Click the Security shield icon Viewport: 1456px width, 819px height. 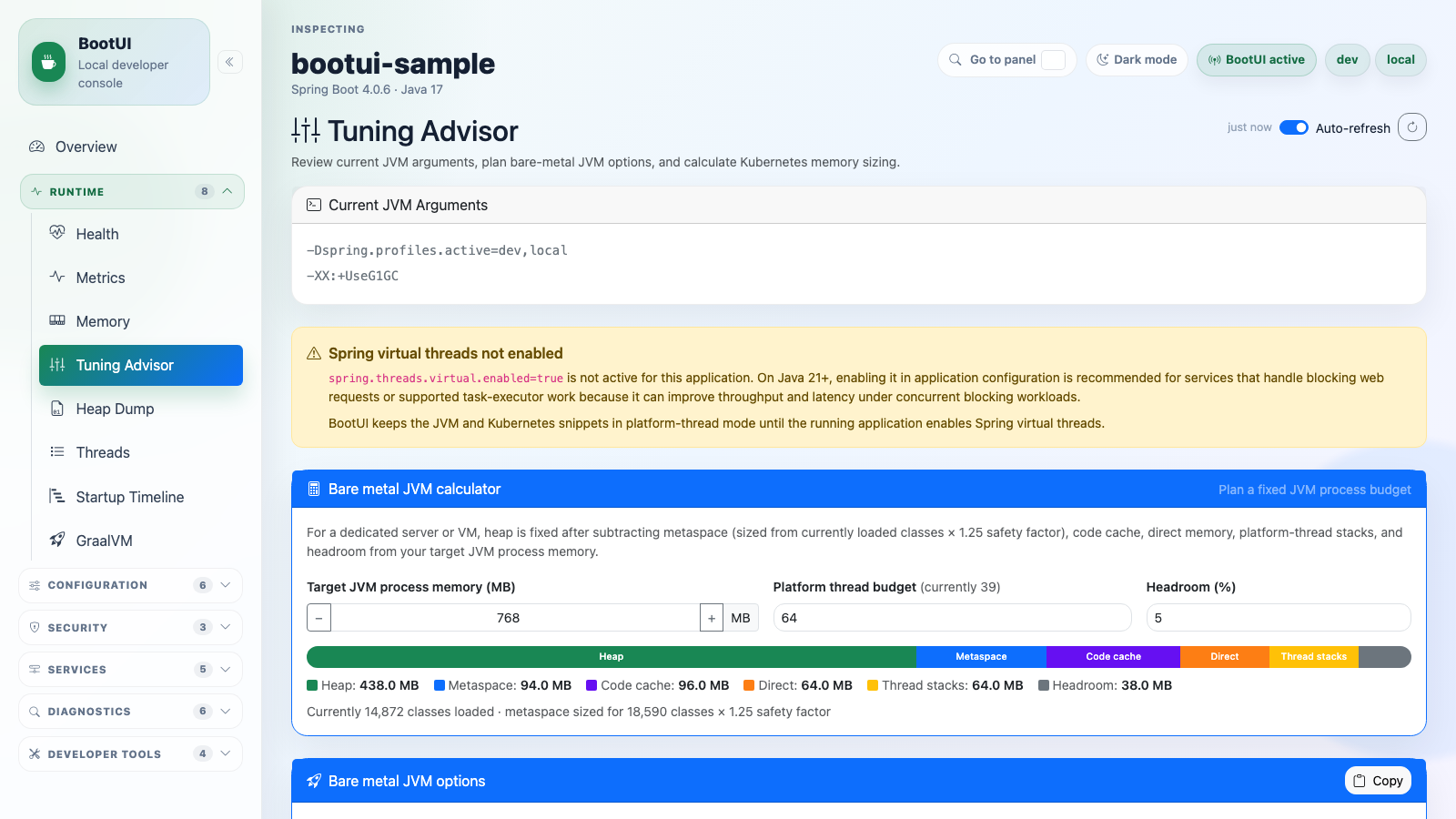coord(35,627)
